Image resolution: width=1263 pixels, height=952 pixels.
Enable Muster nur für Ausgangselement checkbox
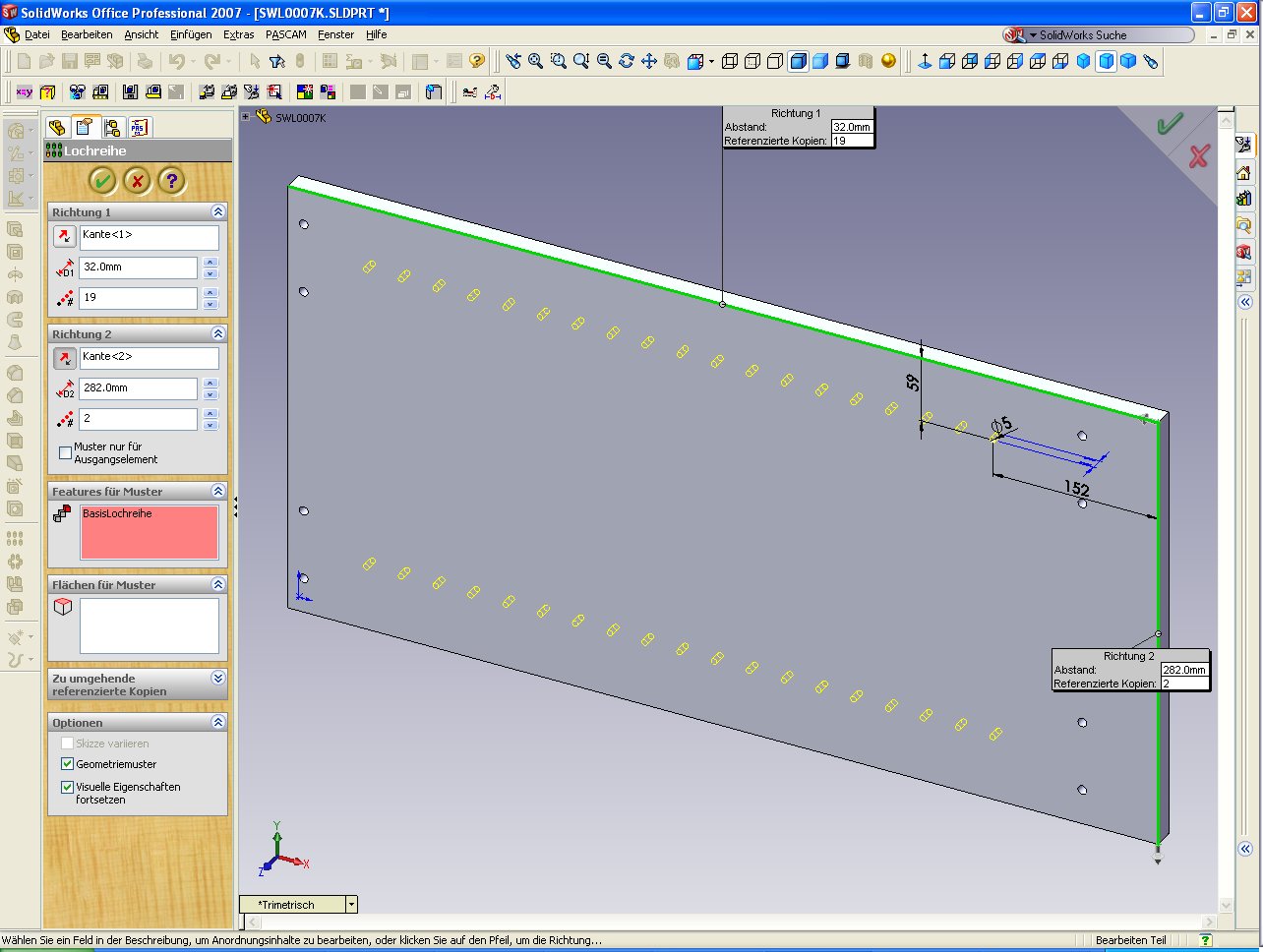pos(66,452)
